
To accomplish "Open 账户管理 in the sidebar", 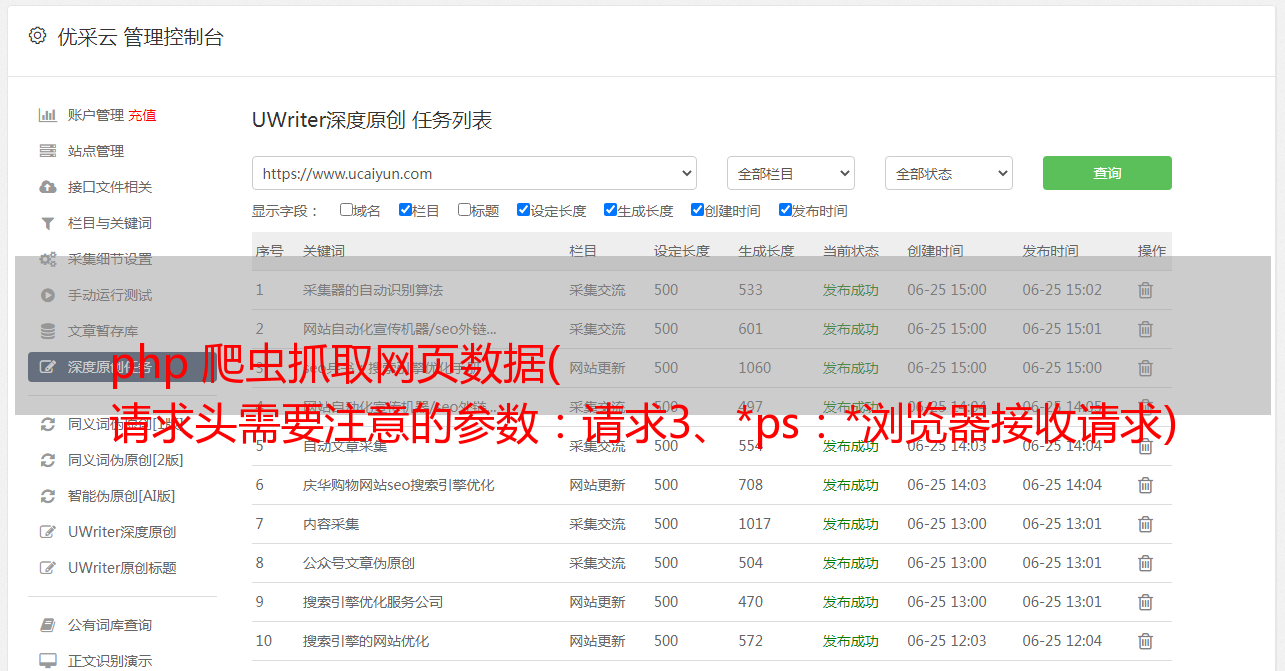I will pyautogui.click(x=96, y=115).
